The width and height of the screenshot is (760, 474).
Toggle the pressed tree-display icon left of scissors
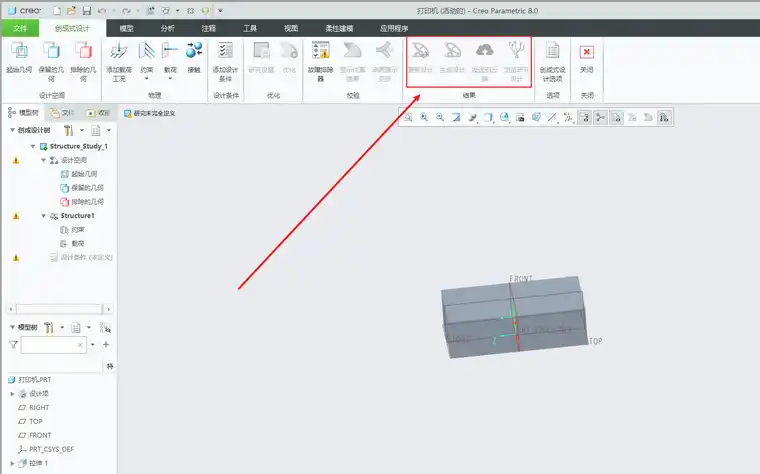pyautogui.click(x=585, y=117)
